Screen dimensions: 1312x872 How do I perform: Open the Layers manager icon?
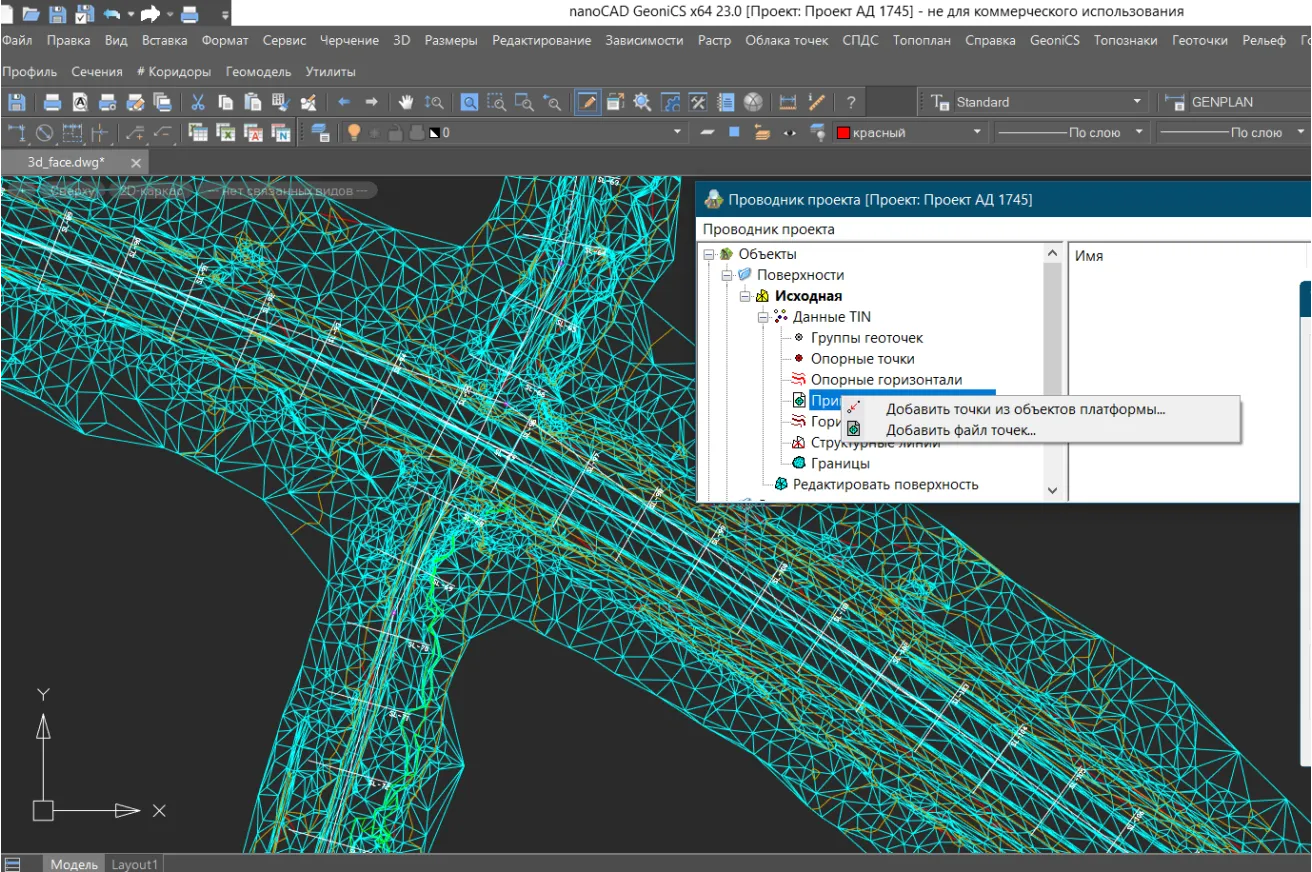point(320,132)
